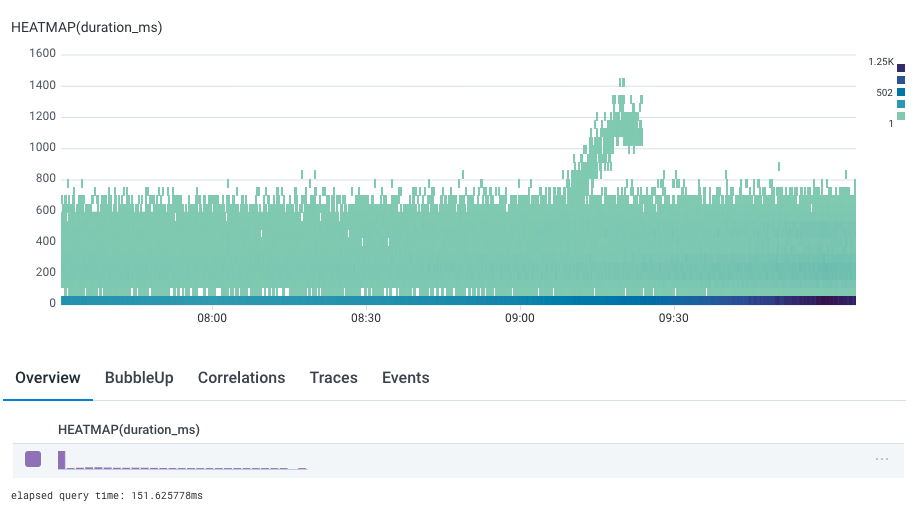Click the 09:00 time axis label

click(x=520, y=318)
